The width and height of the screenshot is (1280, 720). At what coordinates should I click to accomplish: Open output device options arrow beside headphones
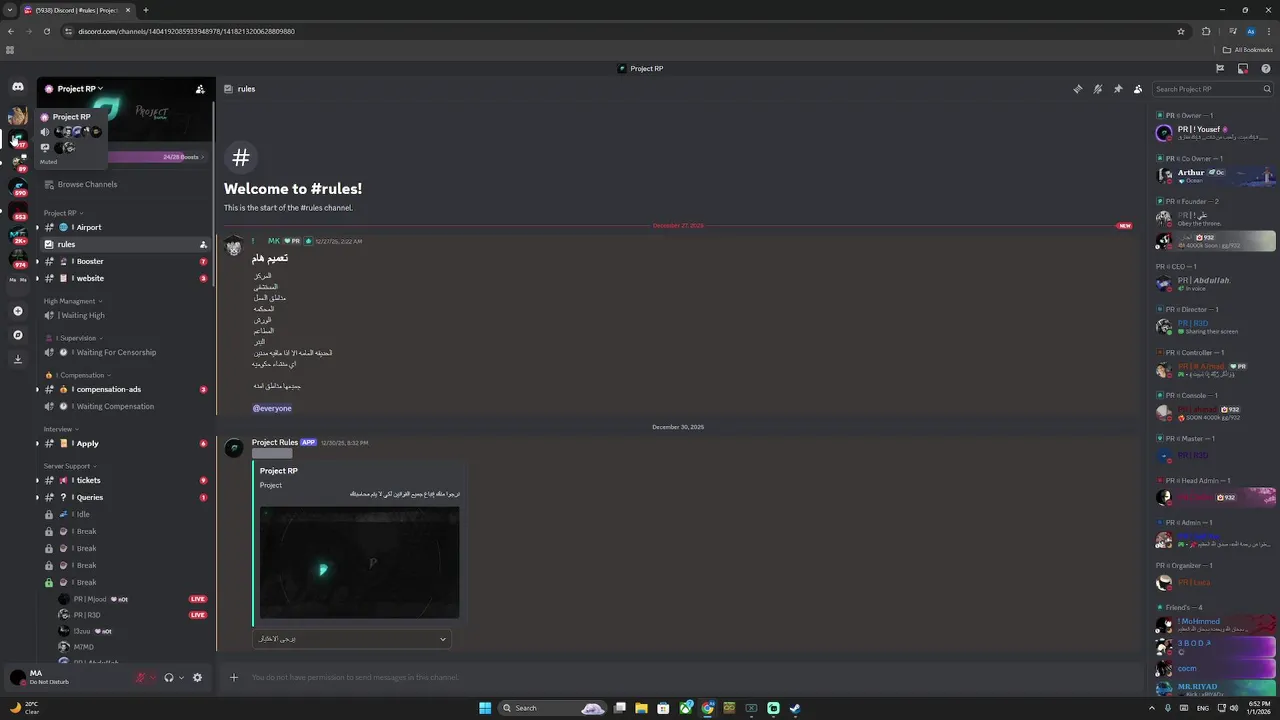click(x=181, y=678)
